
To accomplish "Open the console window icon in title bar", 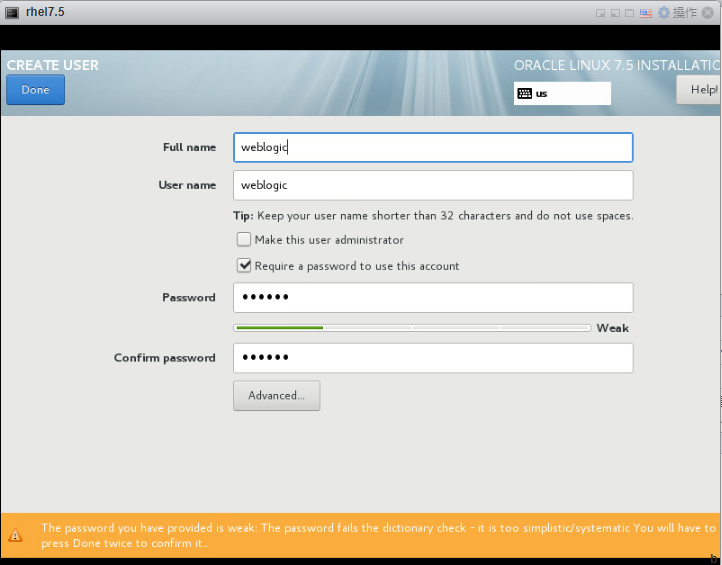I will tap(12, 13).
